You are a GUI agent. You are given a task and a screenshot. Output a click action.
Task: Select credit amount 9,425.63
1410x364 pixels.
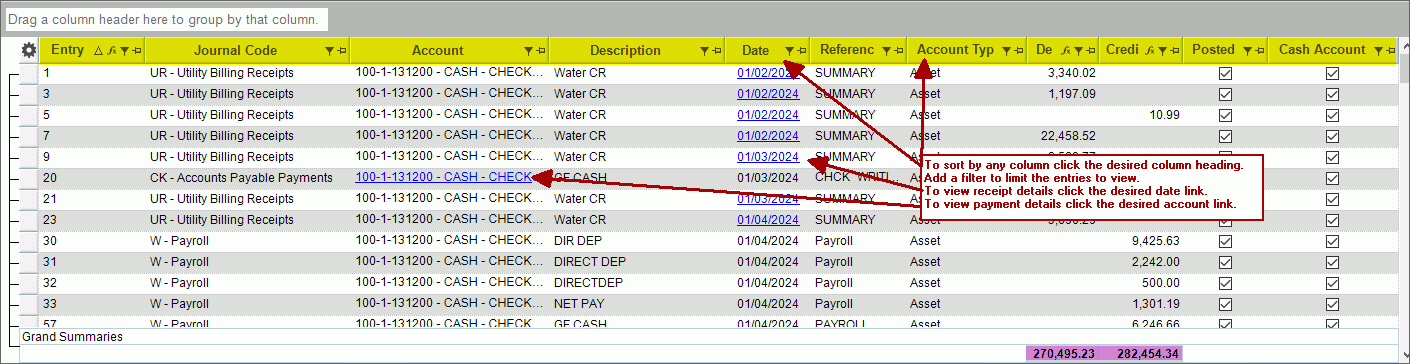pyautogui.click(x=1156, y=241)
